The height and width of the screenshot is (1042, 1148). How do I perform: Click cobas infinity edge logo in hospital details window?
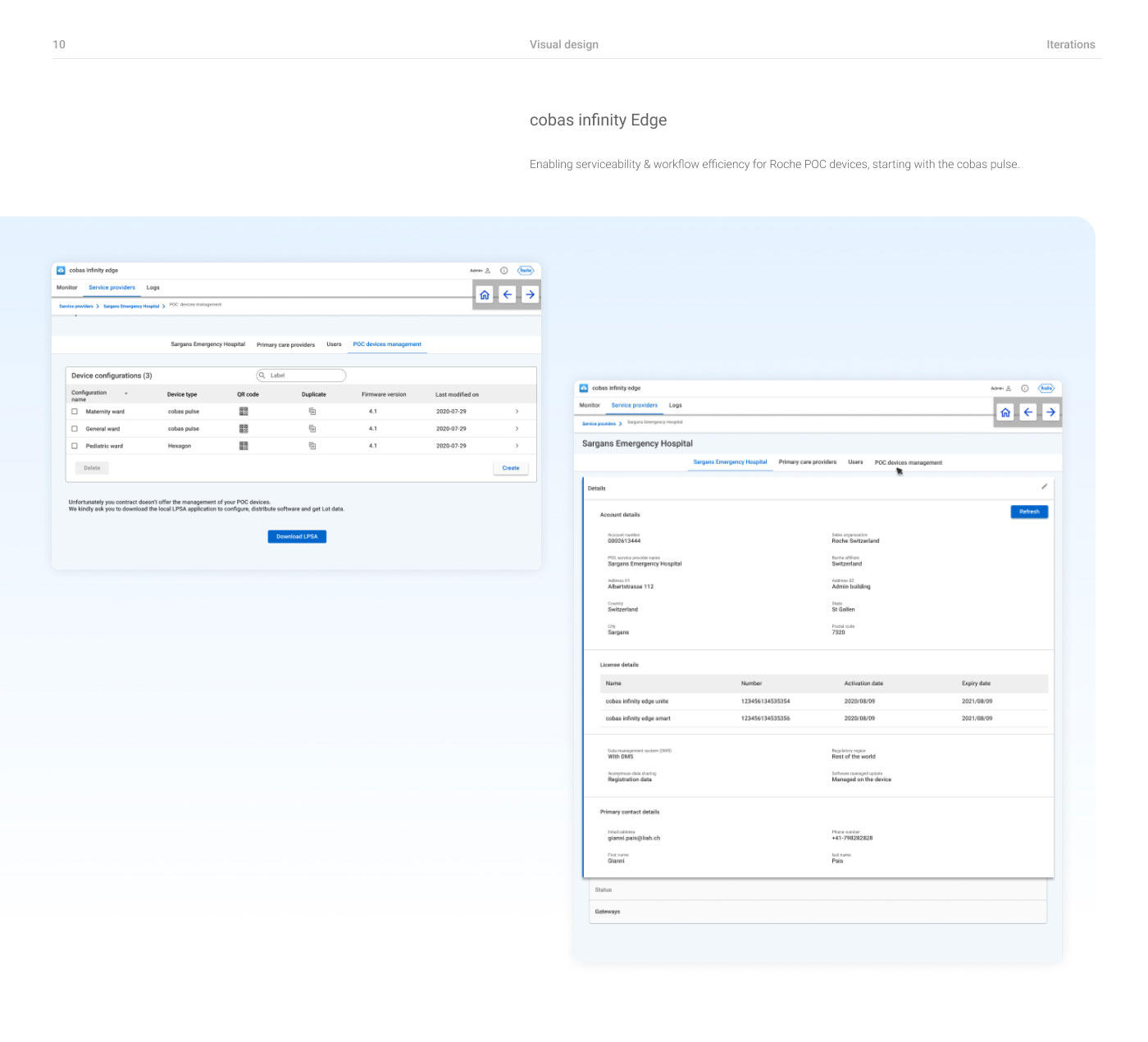584,389
